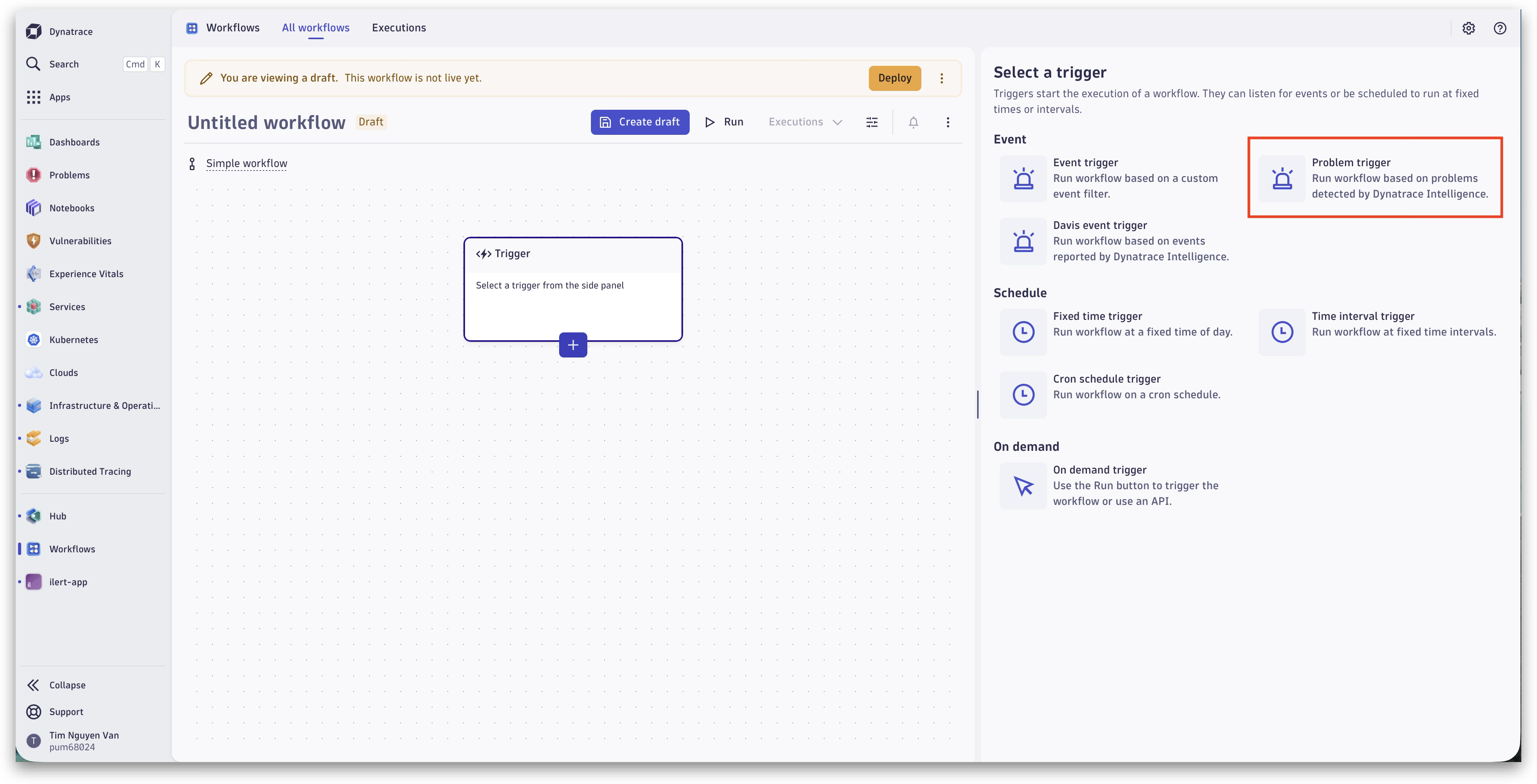The image size is (1537, 784).
Task: Select the Time interval trigger option
Action: coord(1380,332)
